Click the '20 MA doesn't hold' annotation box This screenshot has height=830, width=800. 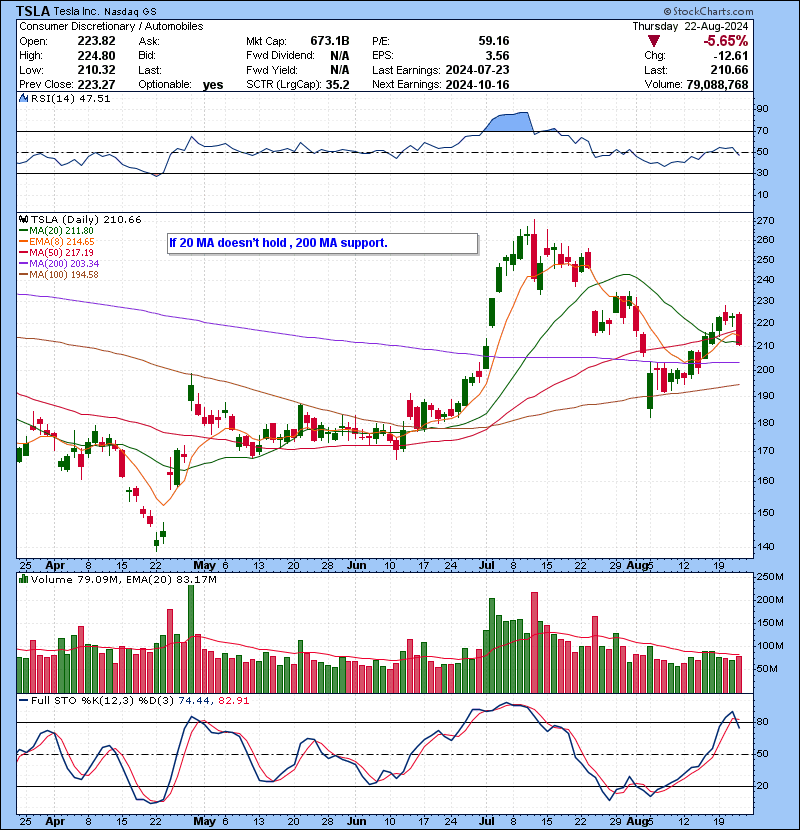[x=322, y=243]
